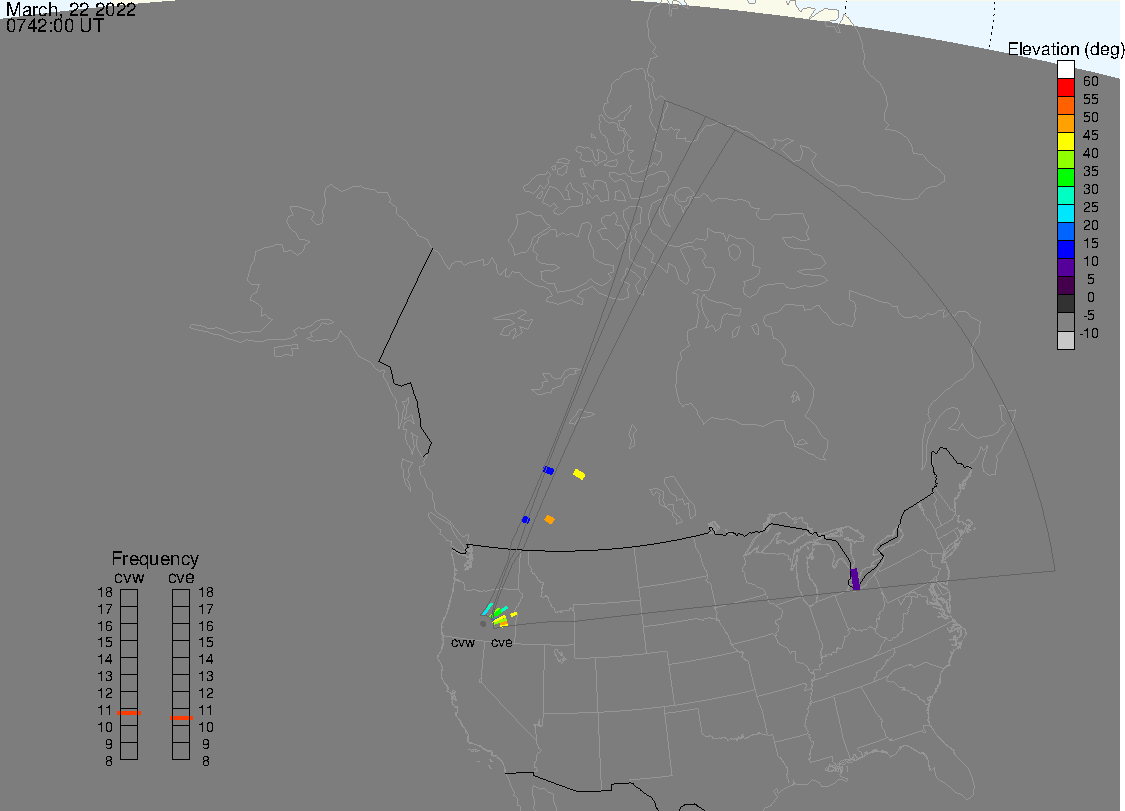
Task: Click the cve label under radar site
Action: click(501, 643)
